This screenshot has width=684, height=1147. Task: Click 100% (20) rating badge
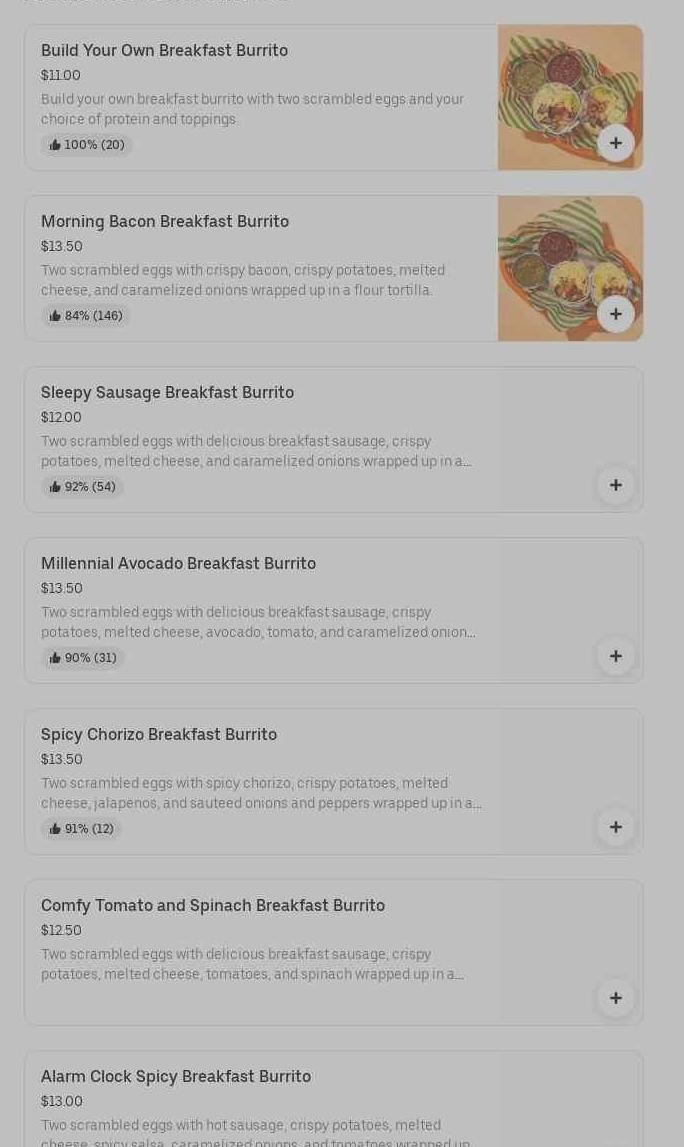pyautogui.click(x=87, y=145)
